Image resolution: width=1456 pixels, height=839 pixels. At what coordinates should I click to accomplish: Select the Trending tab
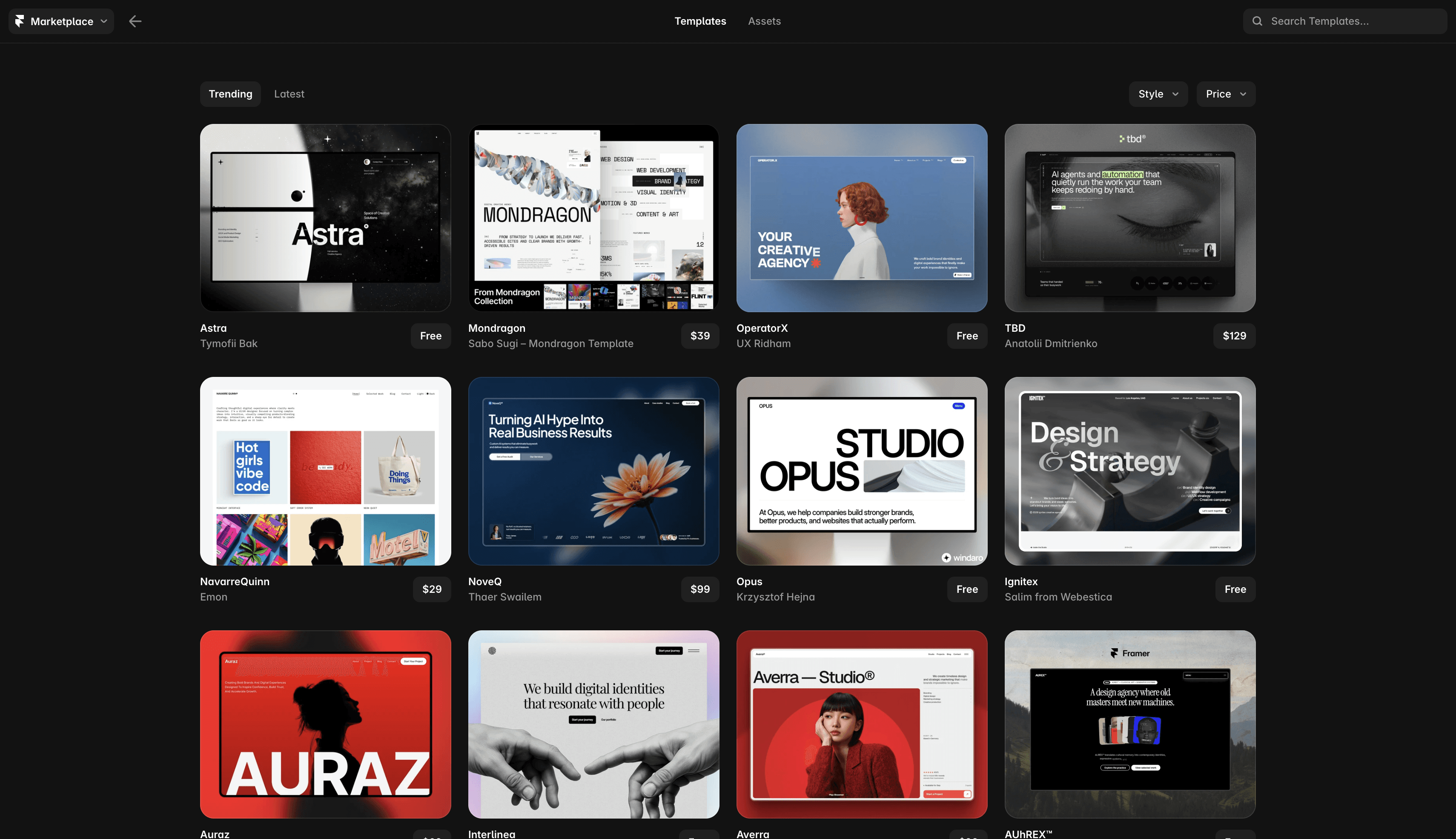point(230,94)
